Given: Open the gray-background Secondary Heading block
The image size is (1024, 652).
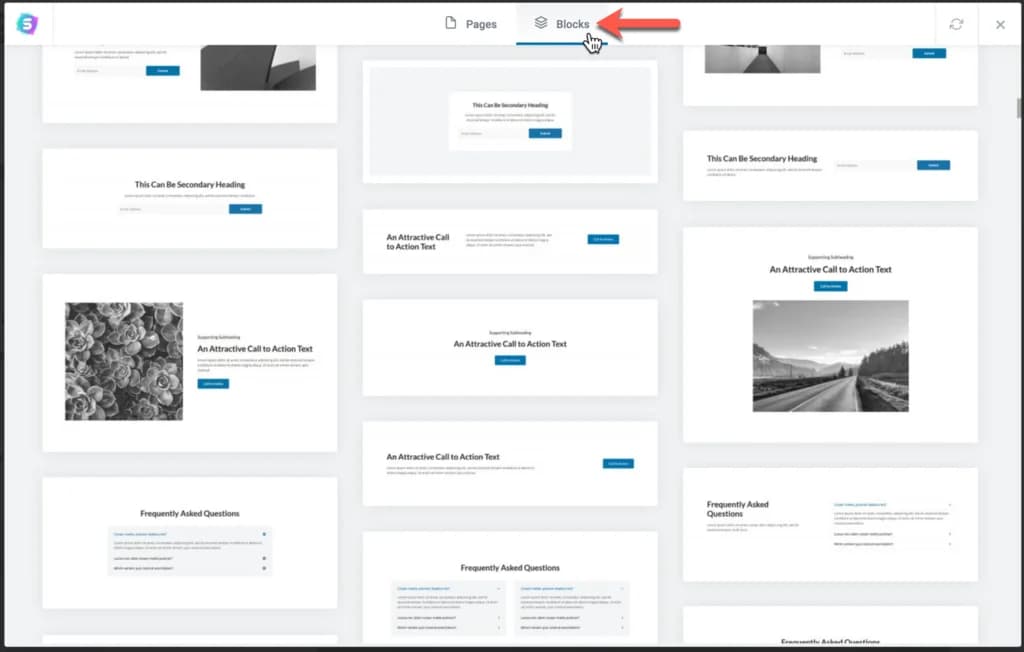Looking at the screenshot, I should coord(510,122).
